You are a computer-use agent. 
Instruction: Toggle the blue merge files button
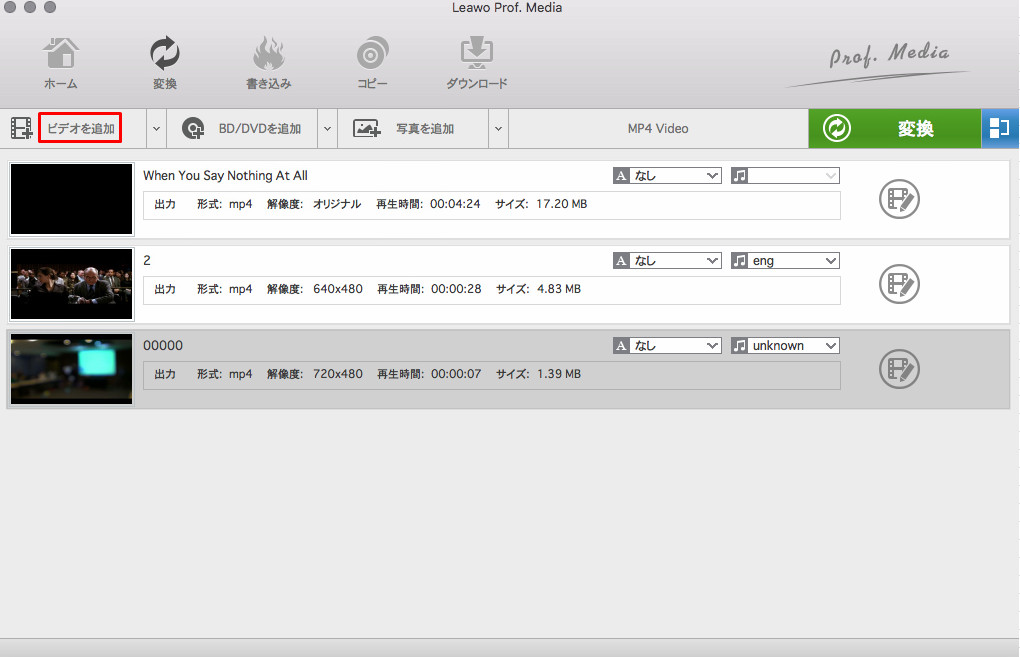click(x=1000, y=128)
